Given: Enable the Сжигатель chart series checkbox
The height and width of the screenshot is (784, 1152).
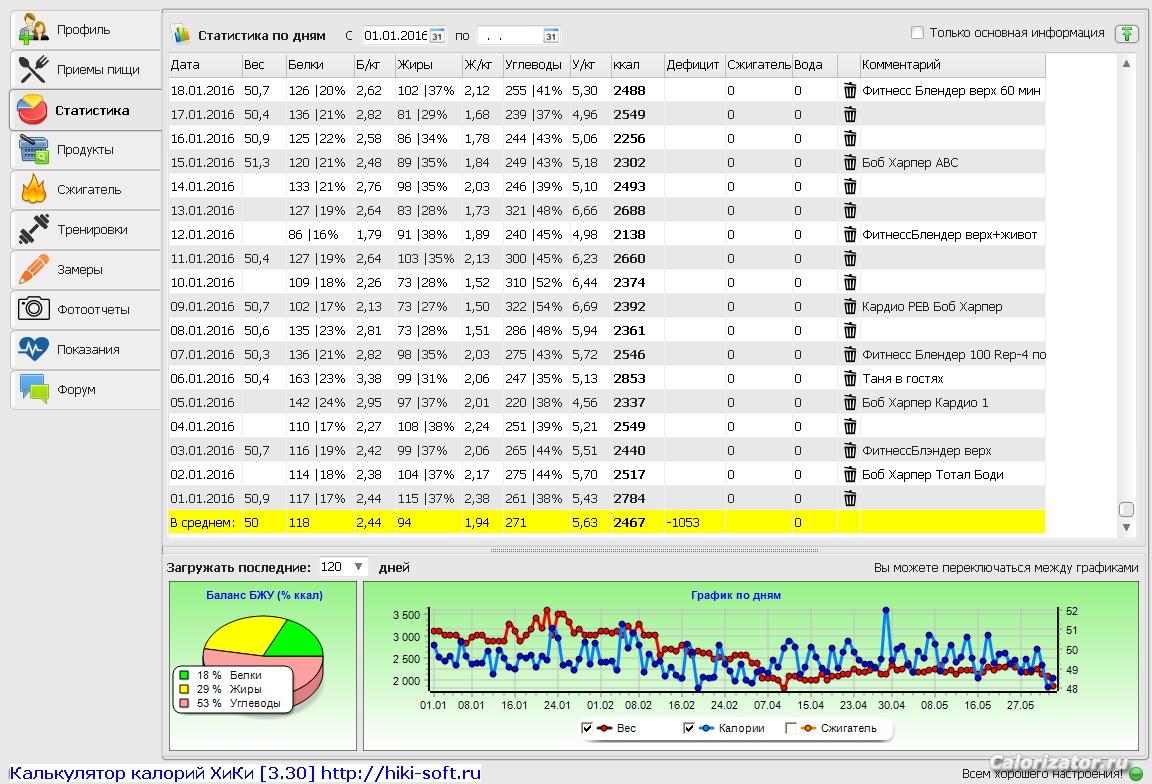Looking at the screenshot, I should [791, 728].
